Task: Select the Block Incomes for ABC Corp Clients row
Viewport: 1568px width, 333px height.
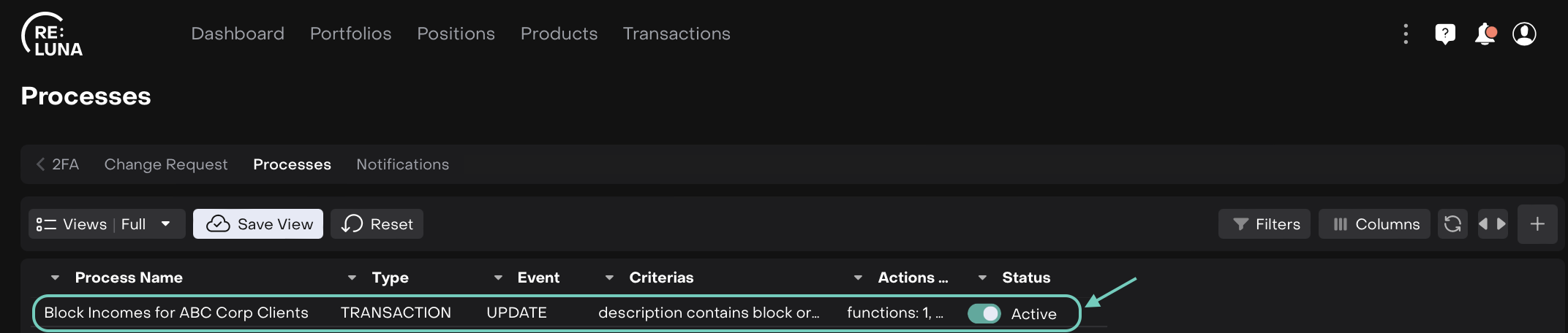Action: [176, 313]
